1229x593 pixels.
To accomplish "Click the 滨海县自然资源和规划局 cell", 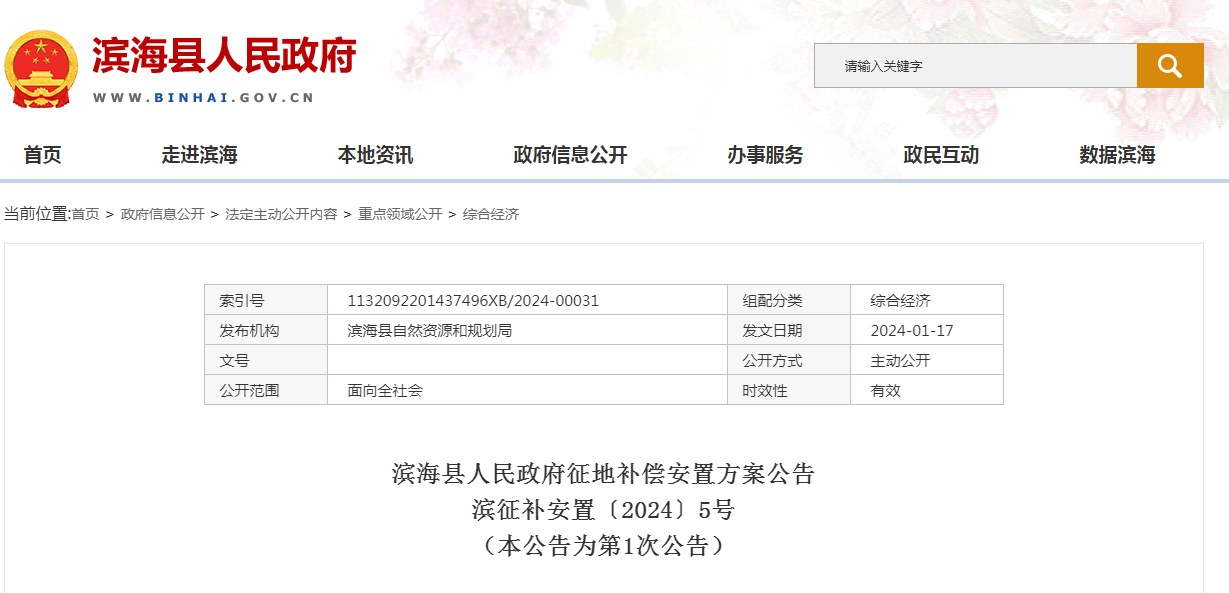I will pyautogui.click(x=528, y=330).
